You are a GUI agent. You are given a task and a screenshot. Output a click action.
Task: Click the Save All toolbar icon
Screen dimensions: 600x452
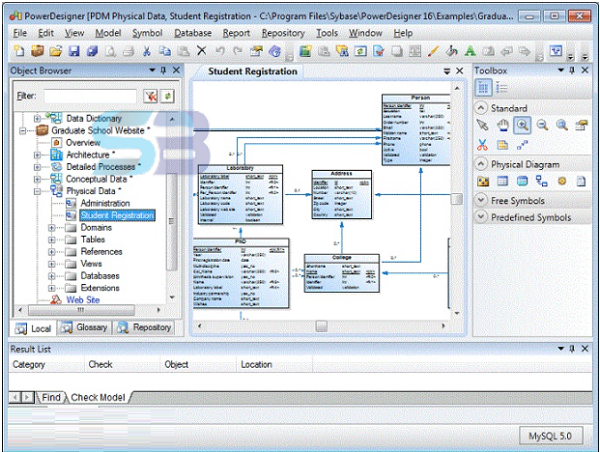92,51
